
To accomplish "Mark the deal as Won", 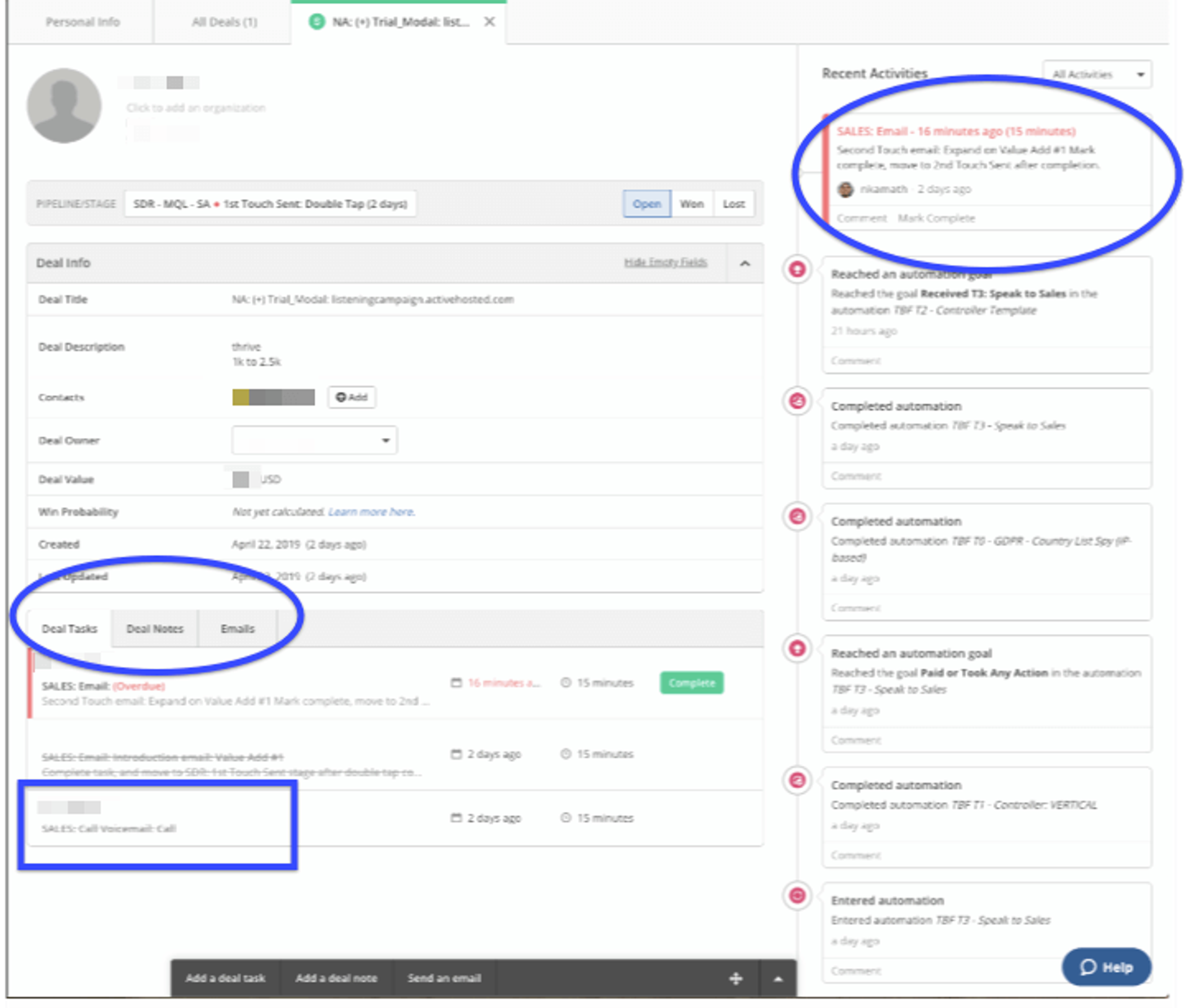I will point(691,203).
